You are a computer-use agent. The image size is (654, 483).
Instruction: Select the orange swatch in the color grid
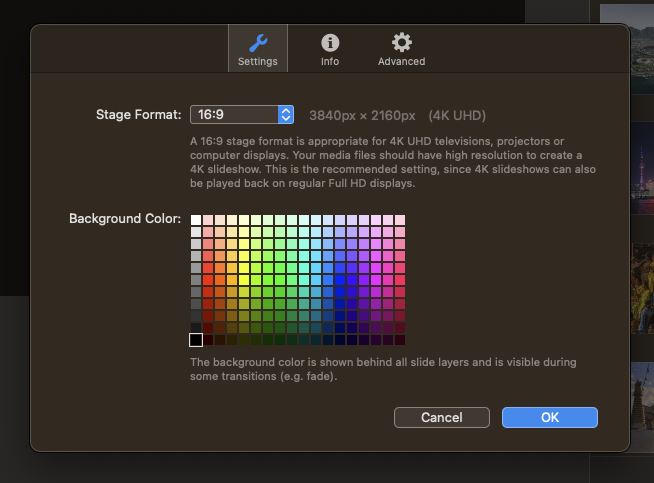pyautogui.click(x=220, y=280)
